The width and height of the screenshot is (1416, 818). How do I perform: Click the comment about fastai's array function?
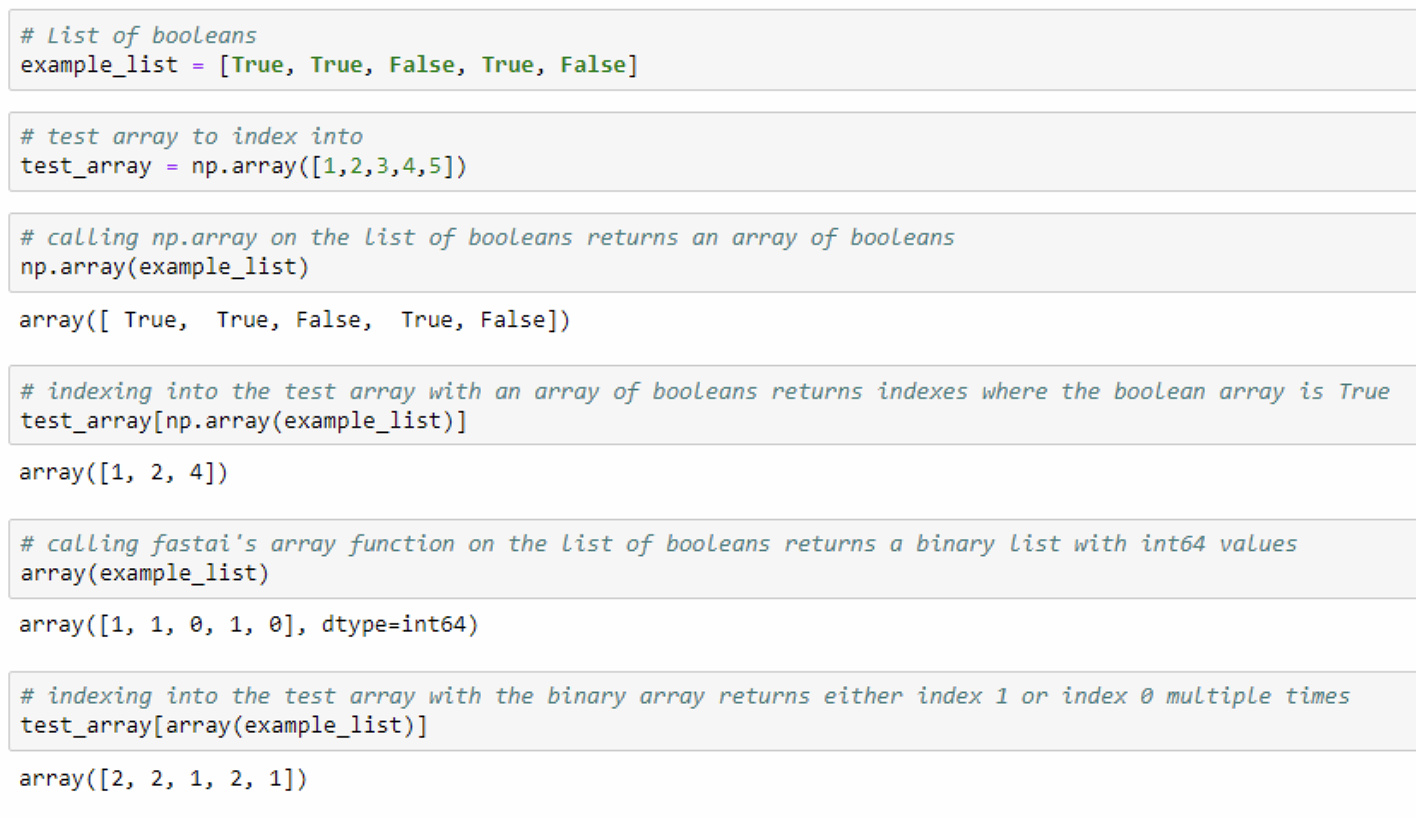coord(658,544)
